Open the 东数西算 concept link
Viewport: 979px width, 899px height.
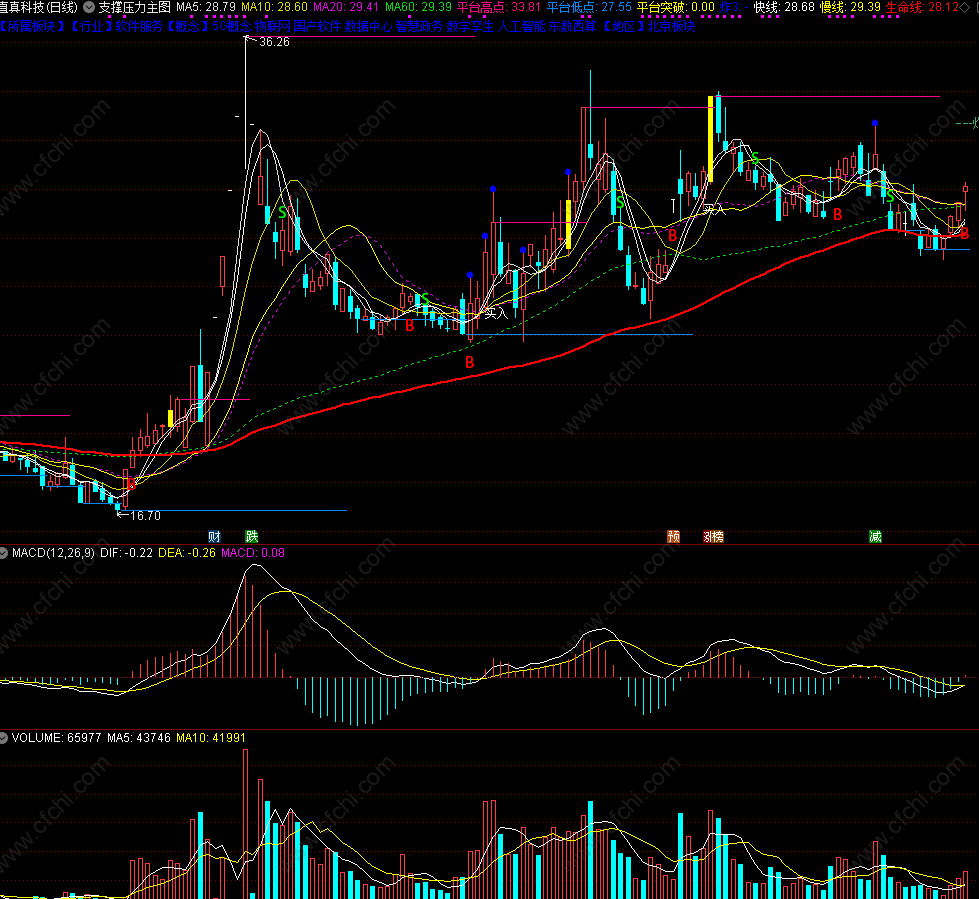573,26
